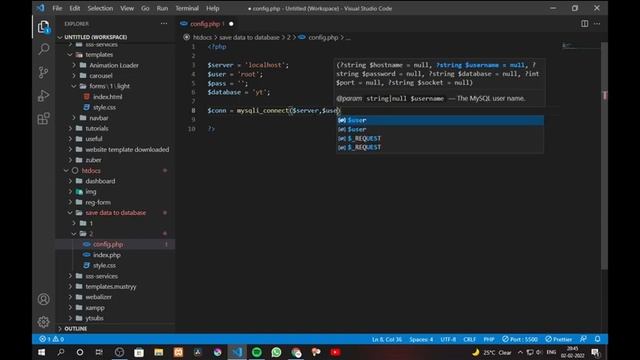Open the Windows Start menu

(41, 352)
